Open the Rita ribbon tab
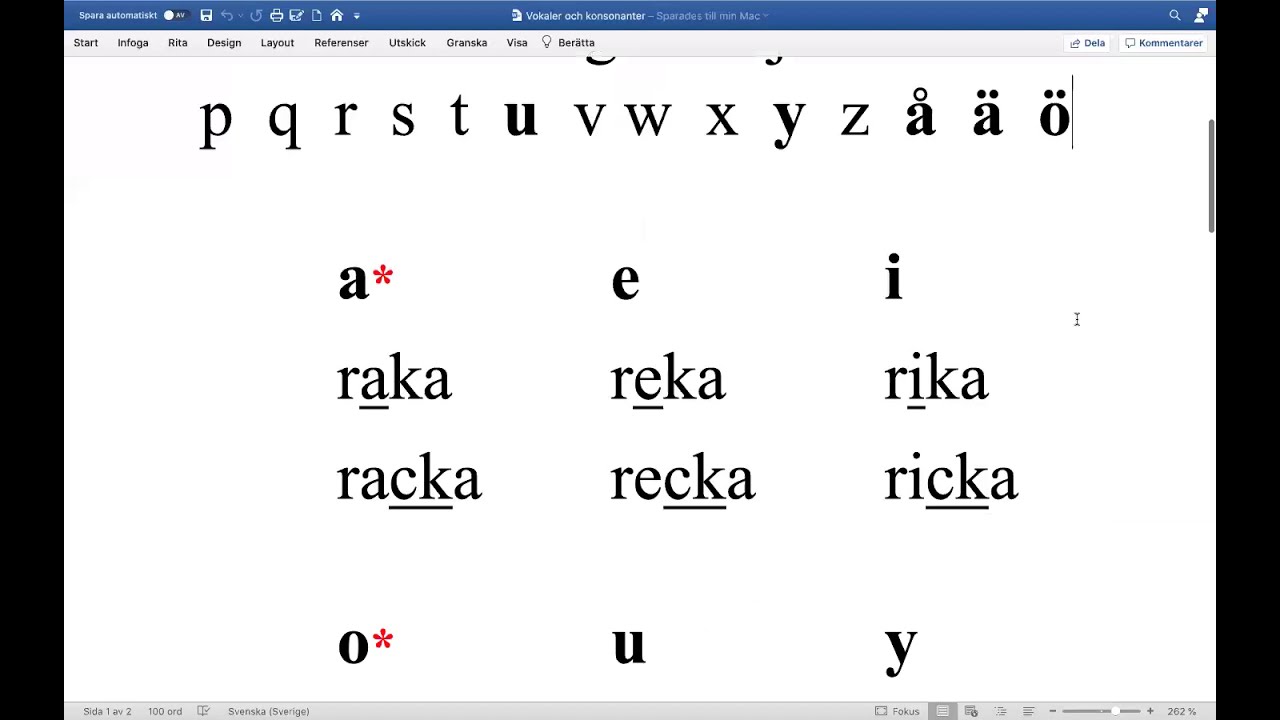The width and height of the screenshot is (1280, 720). tap(178, 43)
